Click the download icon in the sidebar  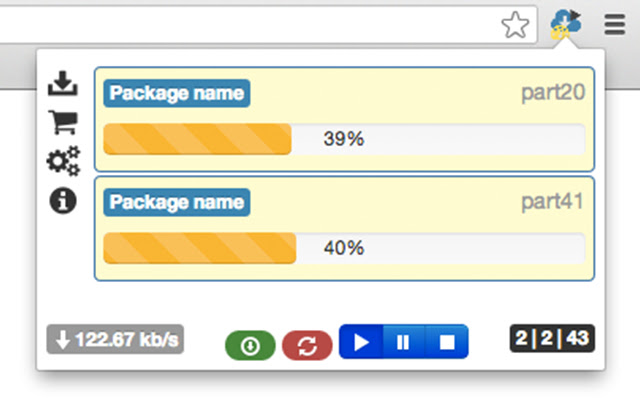[63, 84]
